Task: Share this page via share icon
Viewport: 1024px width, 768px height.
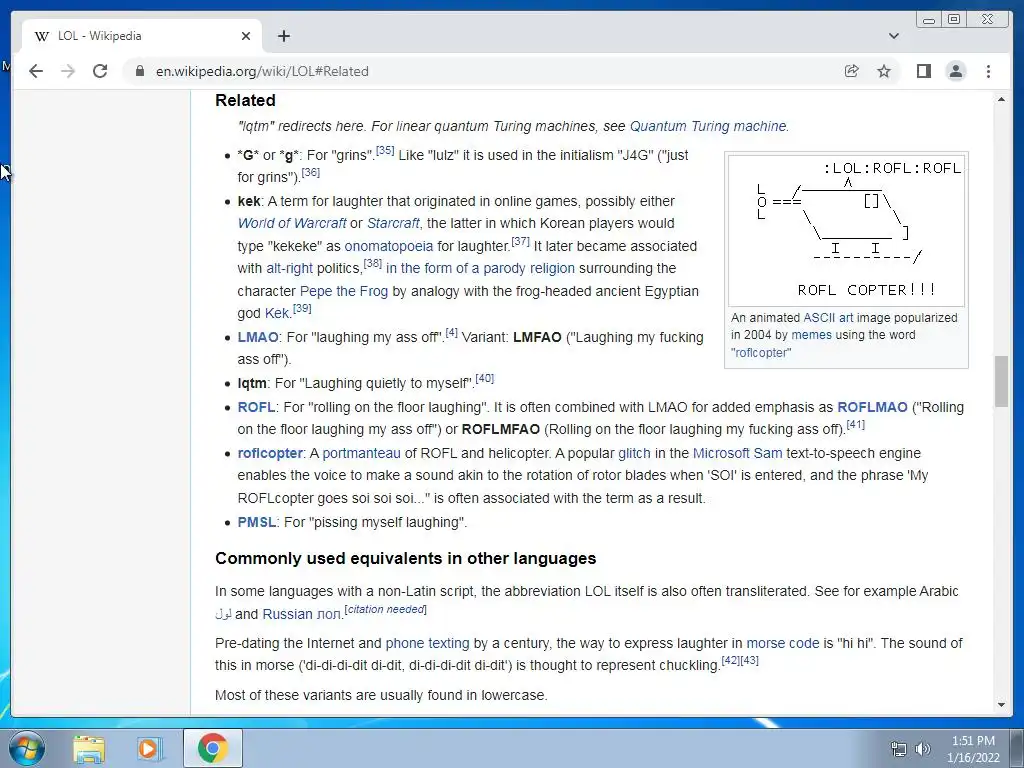Action: (x=851, y=71)
